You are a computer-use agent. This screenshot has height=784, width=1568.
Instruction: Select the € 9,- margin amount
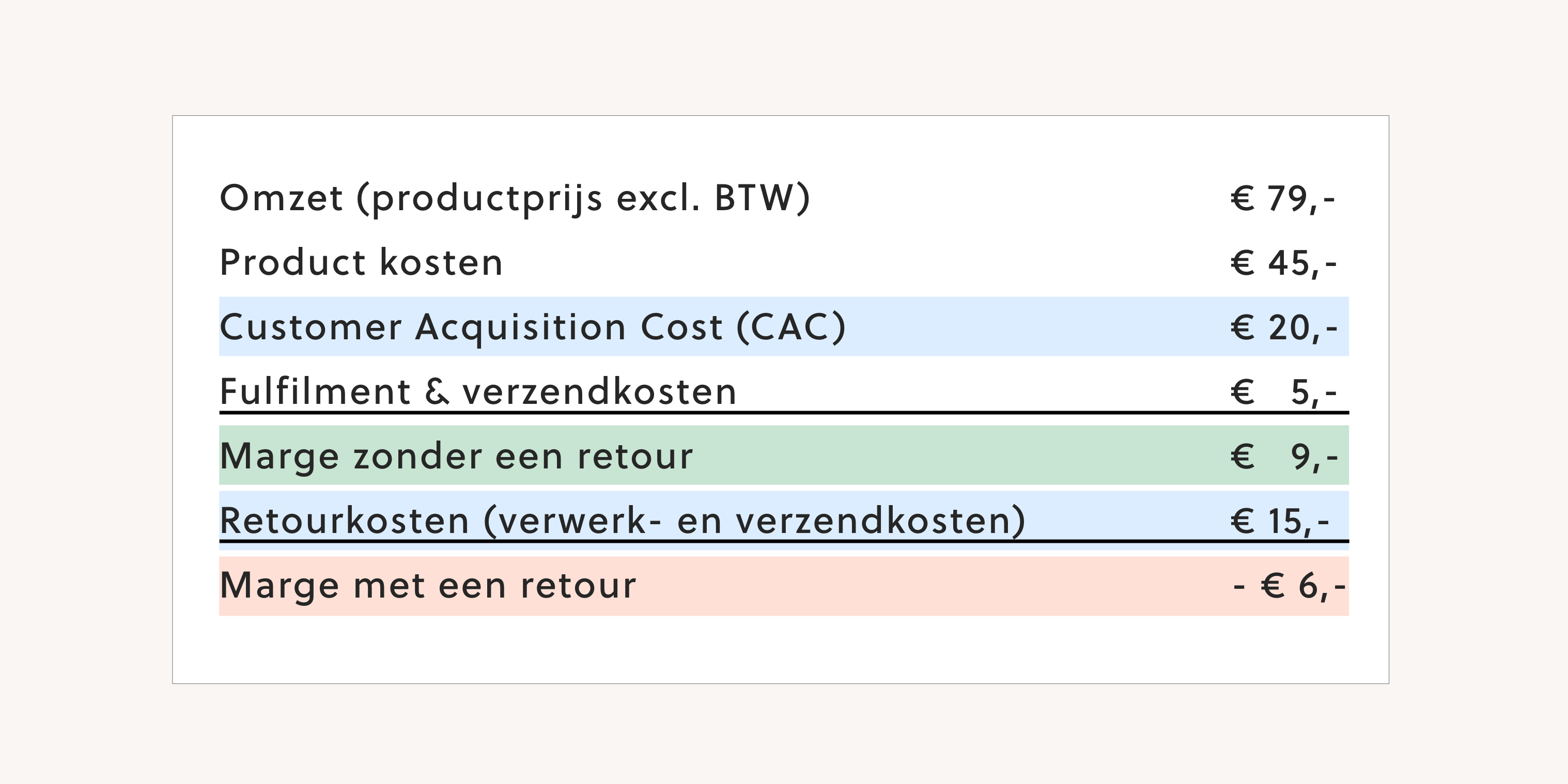point(1284,457)
